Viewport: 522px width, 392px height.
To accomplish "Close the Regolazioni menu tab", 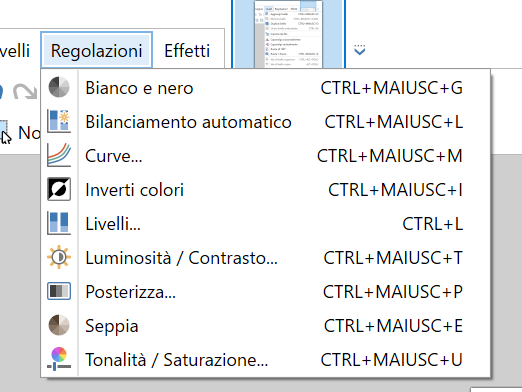I will 97,50.
